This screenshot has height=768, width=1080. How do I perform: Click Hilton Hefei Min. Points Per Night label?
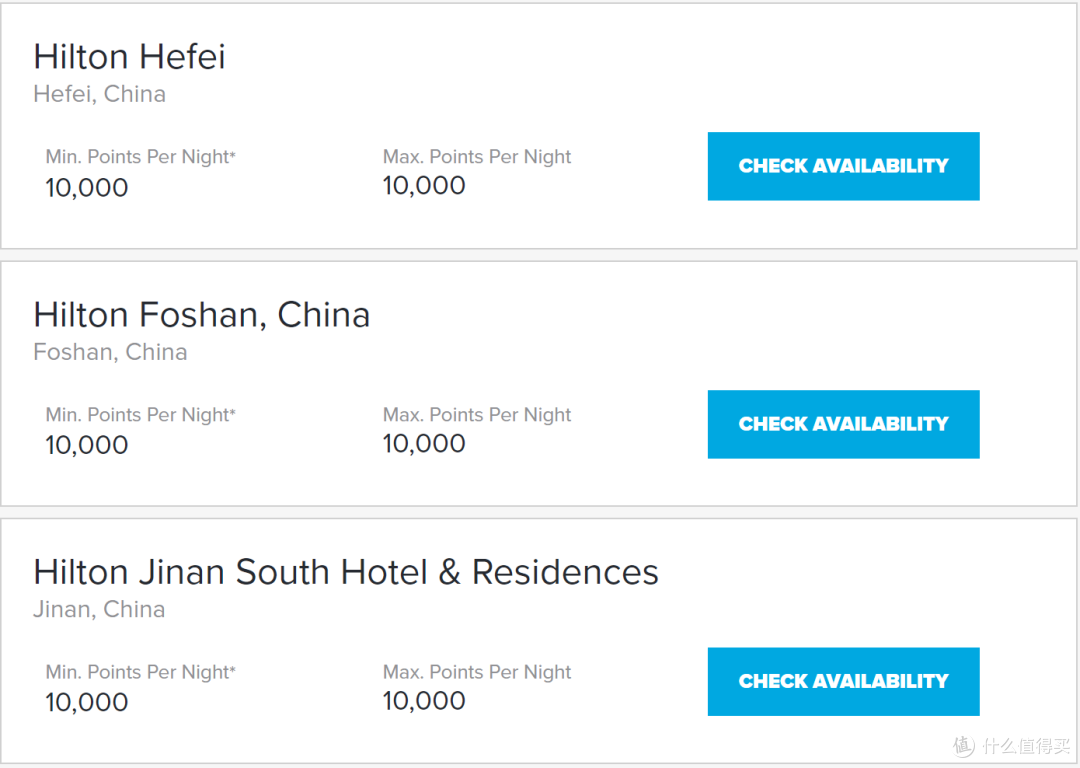click(141, 157)
